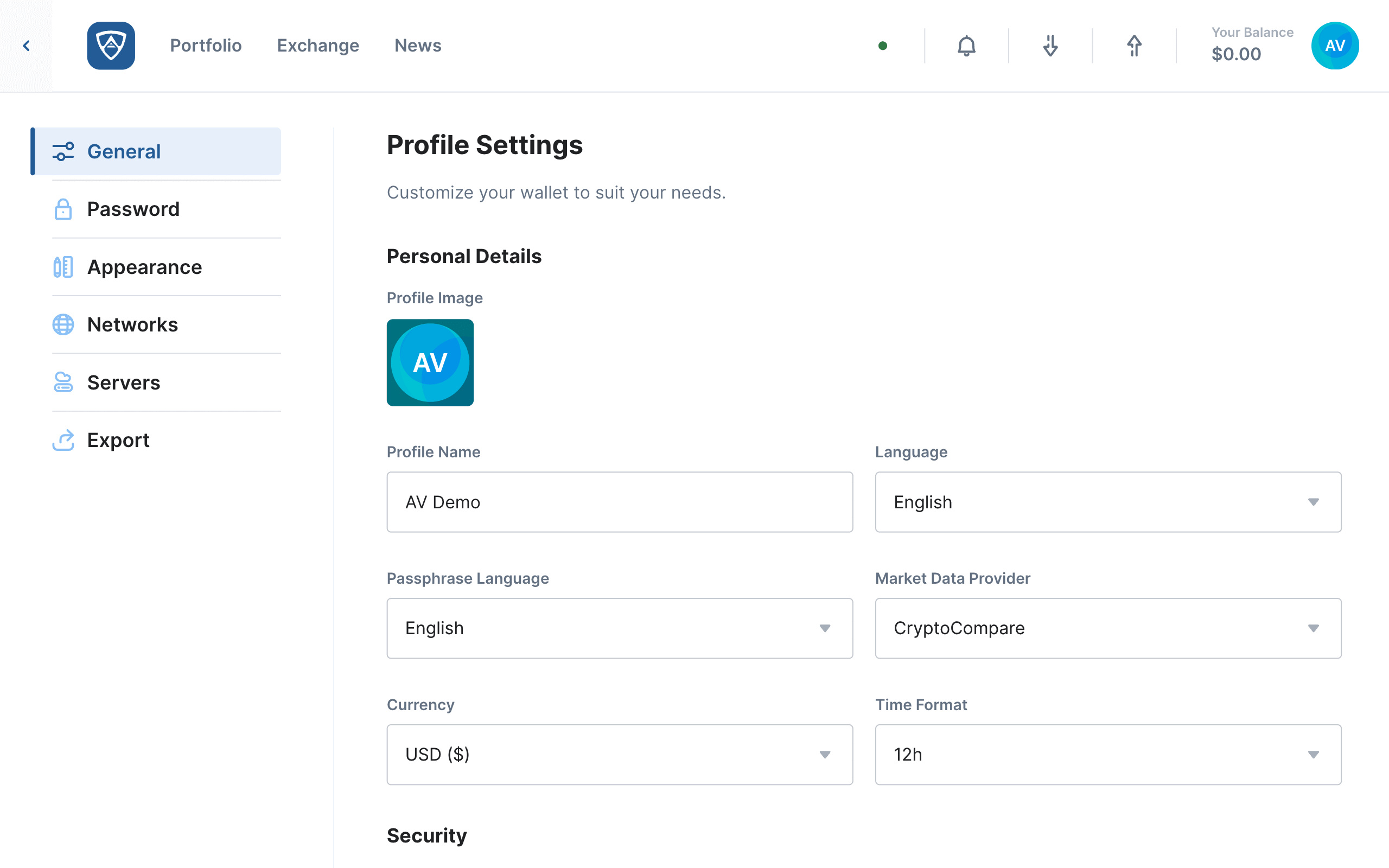Open the Time Format dropdown

click(1108, 754)
